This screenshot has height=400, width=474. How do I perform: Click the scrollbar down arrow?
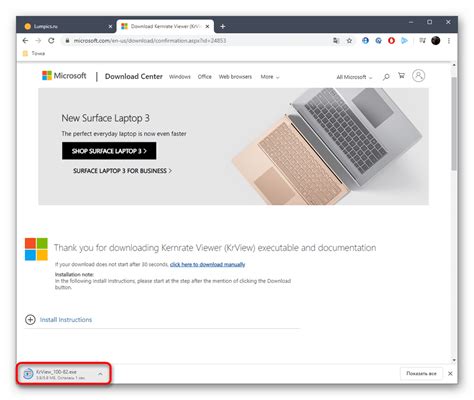454,360
